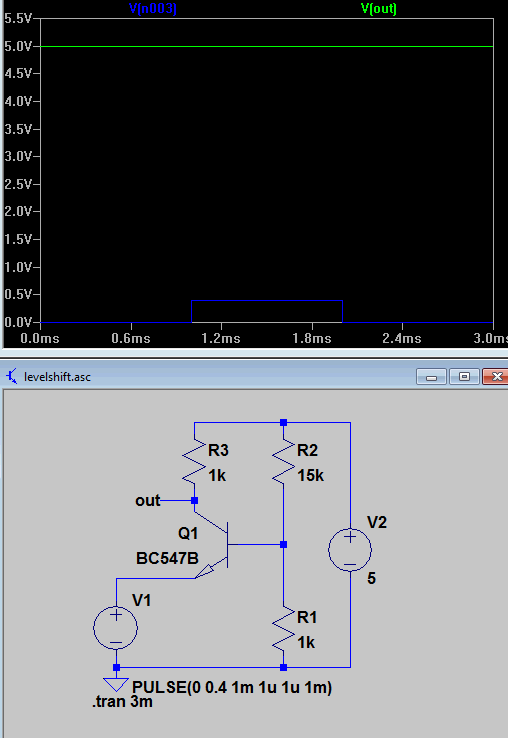
Task: Minimize the levelshift.asc window
Action: (x=431, y=377)
